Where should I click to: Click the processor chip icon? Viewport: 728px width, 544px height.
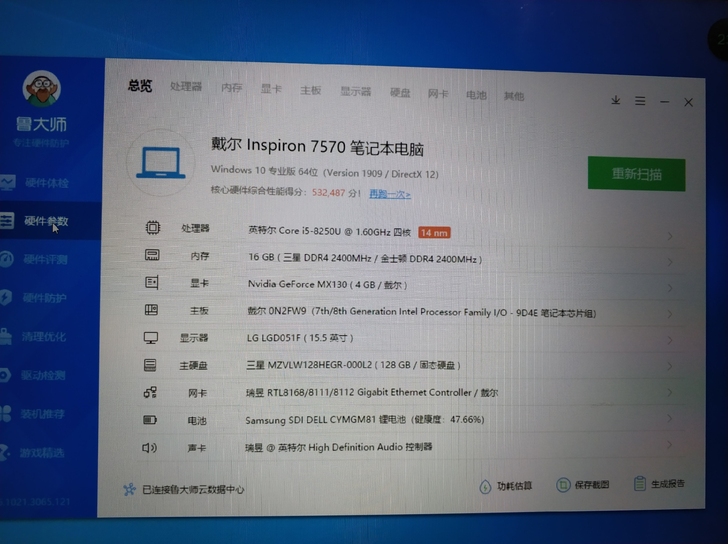click(153, 227)
